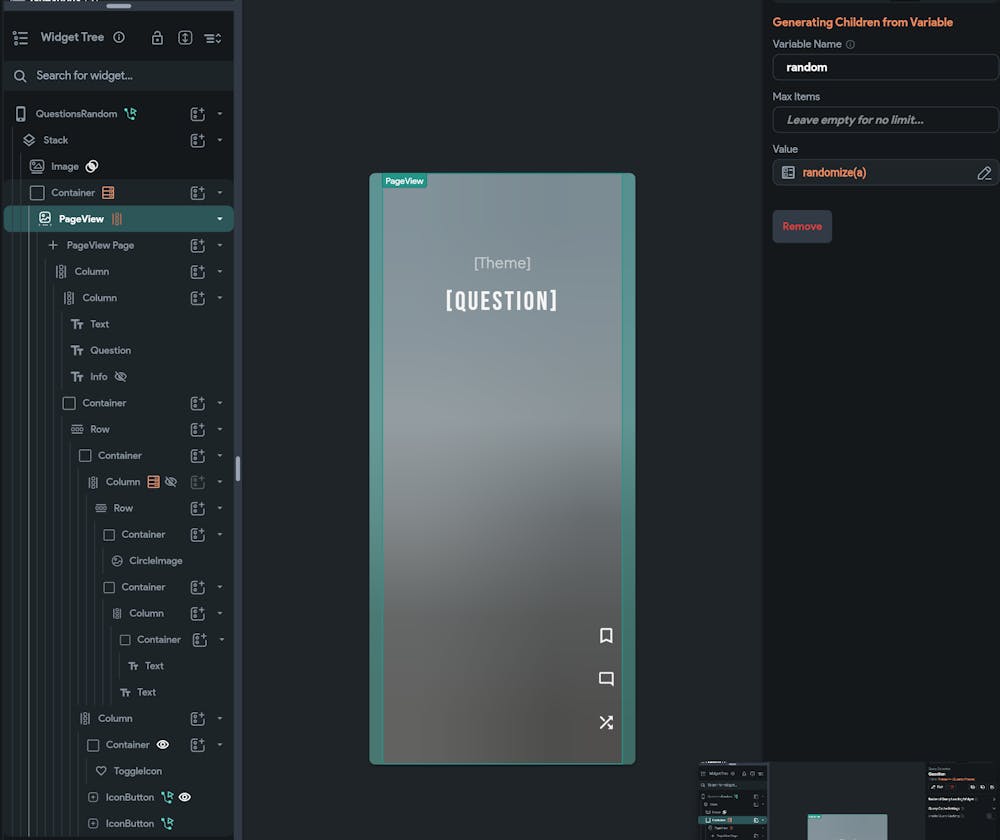Toggle the visibility eye on the last Container
Screen dimensions: 1000x840
coord(163,745)
